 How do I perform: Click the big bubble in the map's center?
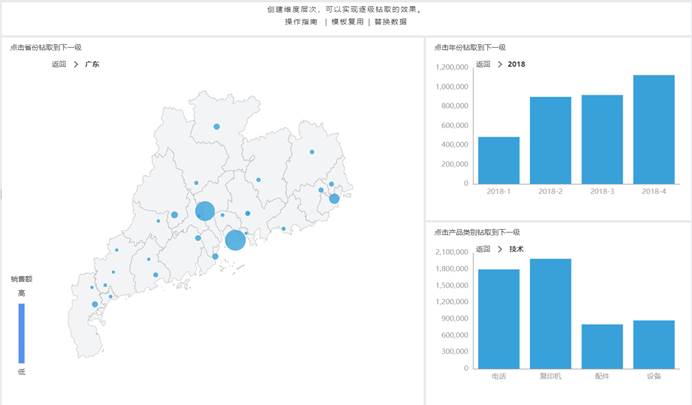(205, 211)
